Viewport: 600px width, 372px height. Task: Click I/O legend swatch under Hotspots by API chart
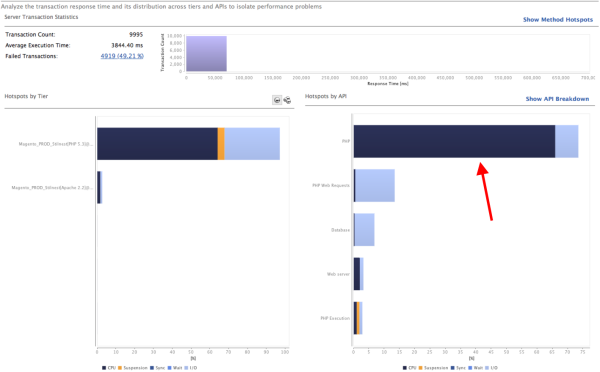coord(487,368)
